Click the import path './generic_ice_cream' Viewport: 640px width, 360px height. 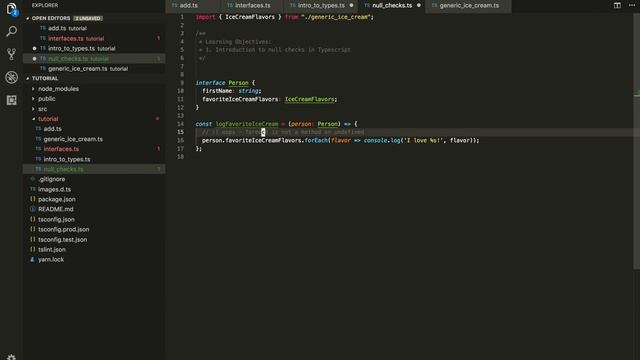coord(336,17)
